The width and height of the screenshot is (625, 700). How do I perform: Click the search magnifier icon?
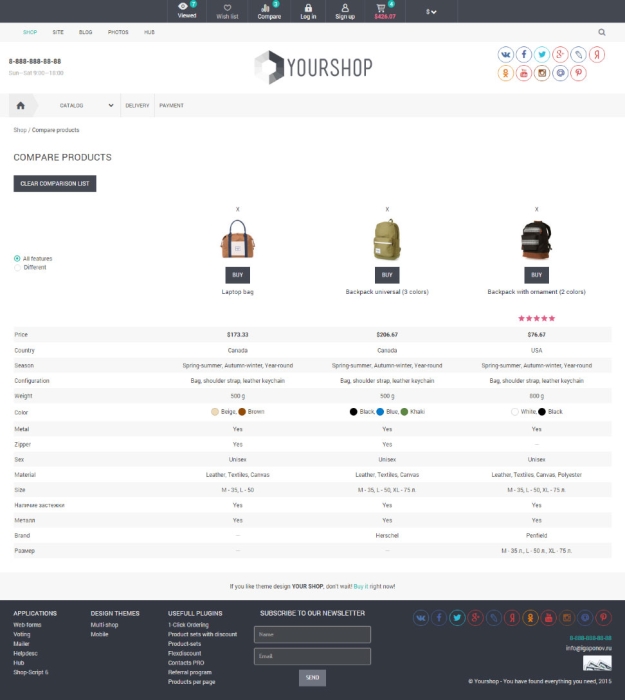tap(602, 32)
